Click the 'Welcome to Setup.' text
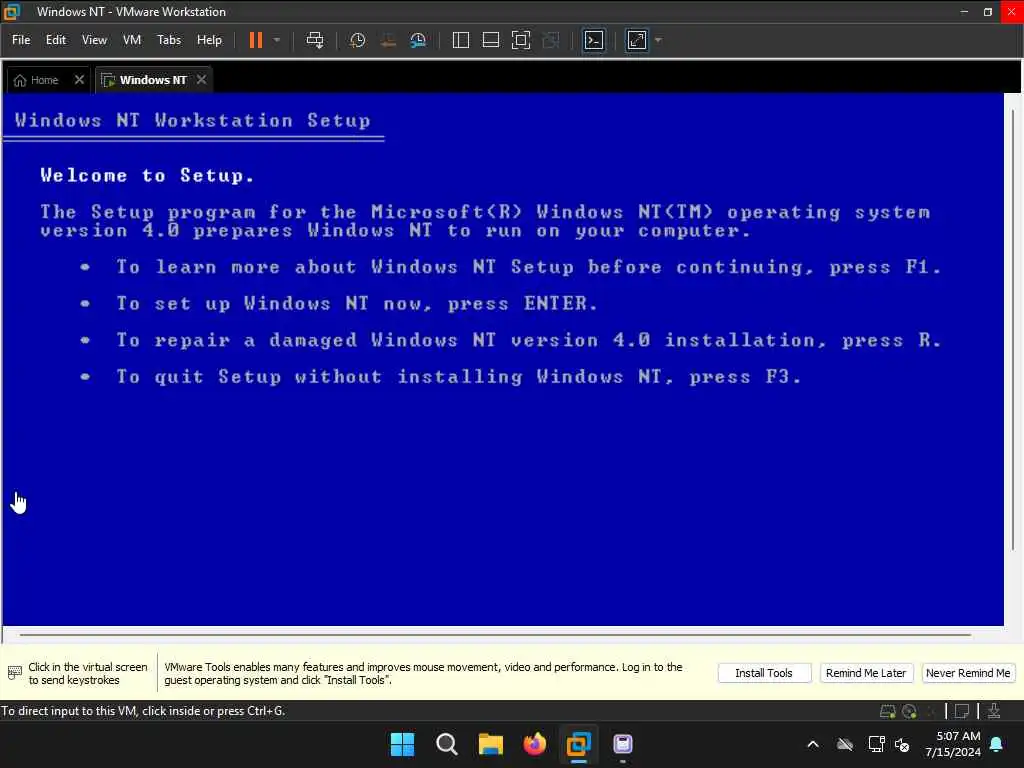Screen dimensions: 1024x768 tap(147, 176)
